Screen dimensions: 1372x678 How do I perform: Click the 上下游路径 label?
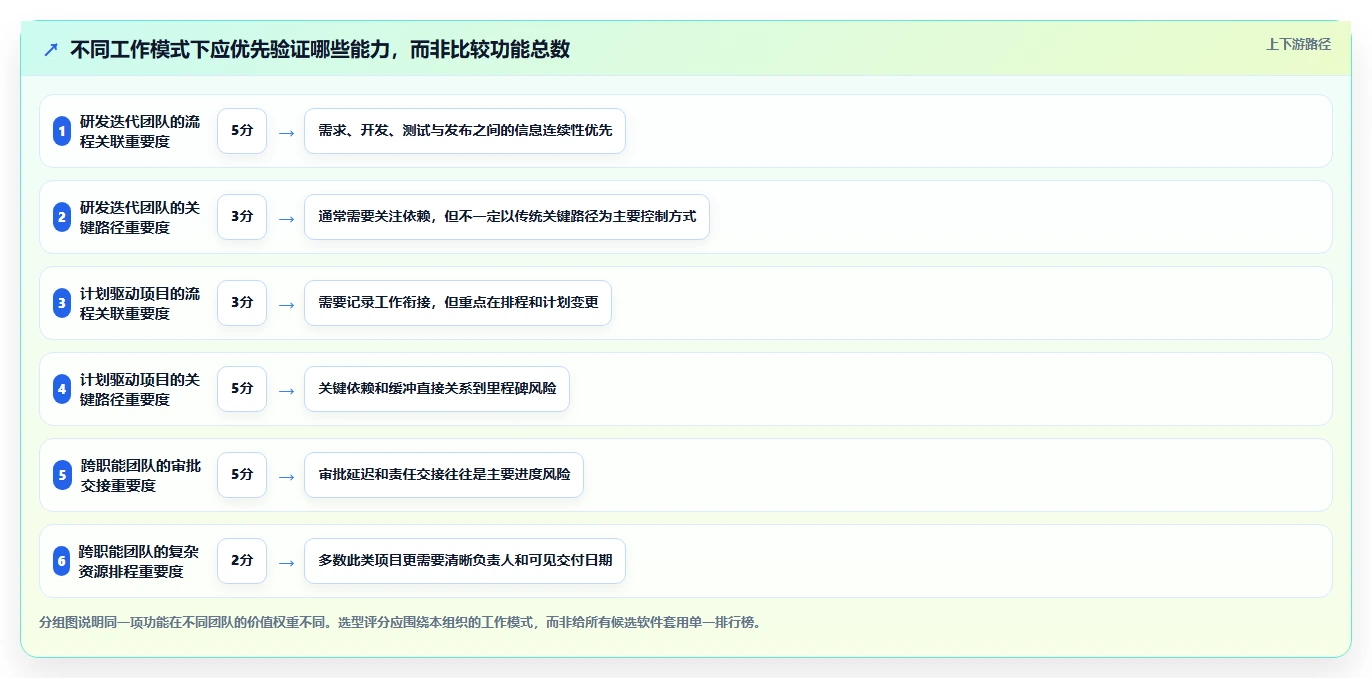tap(1298, 44)
